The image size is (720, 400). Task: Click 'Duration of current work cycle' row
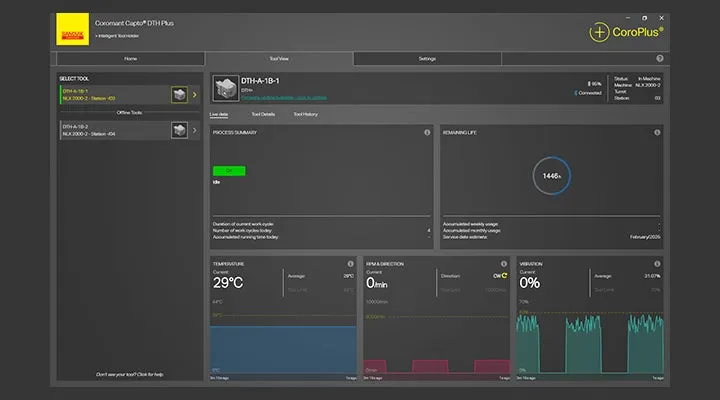coord(321,224)
